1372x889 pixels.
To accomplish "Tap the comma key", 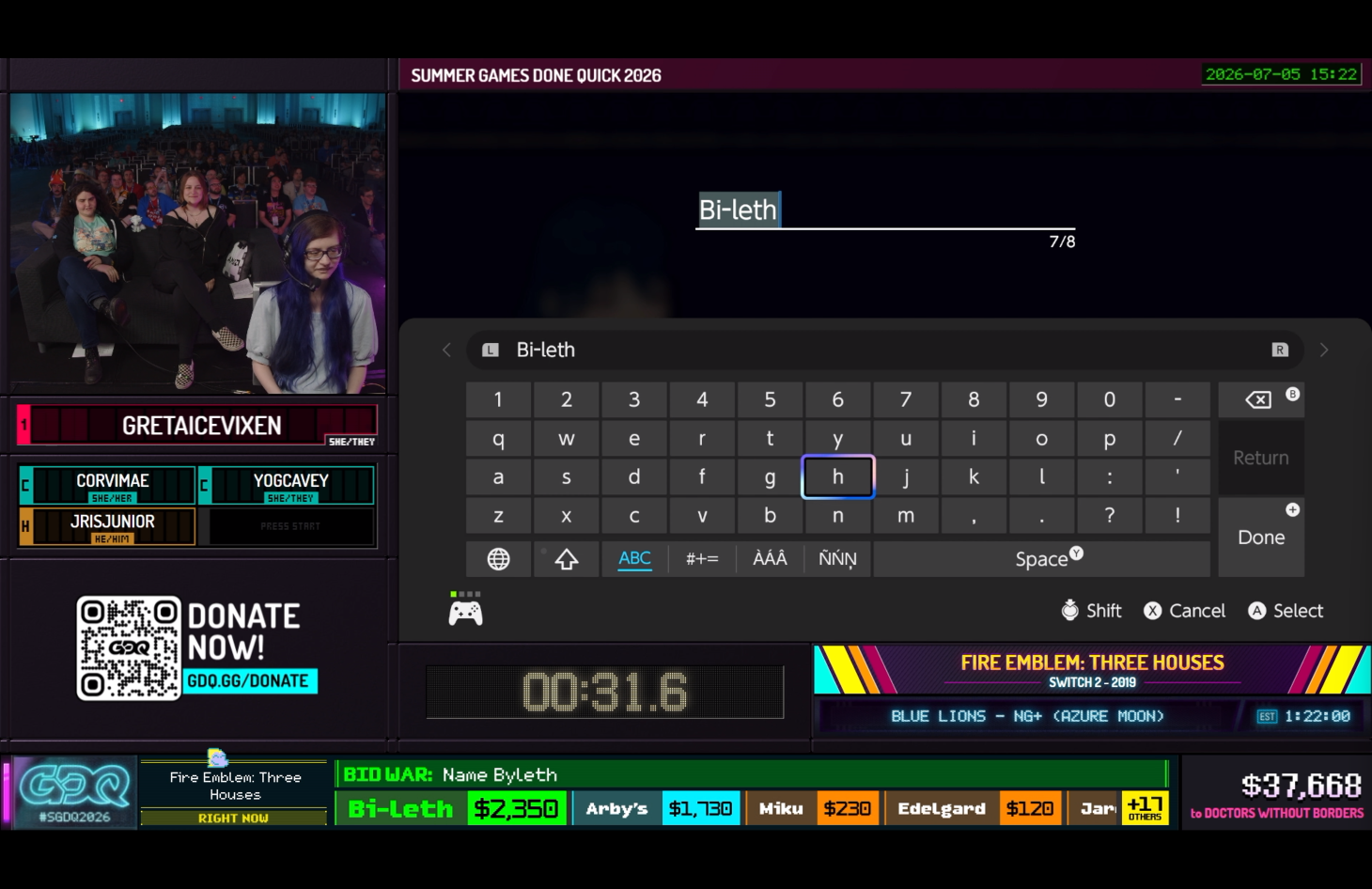I will click(974, 515).
